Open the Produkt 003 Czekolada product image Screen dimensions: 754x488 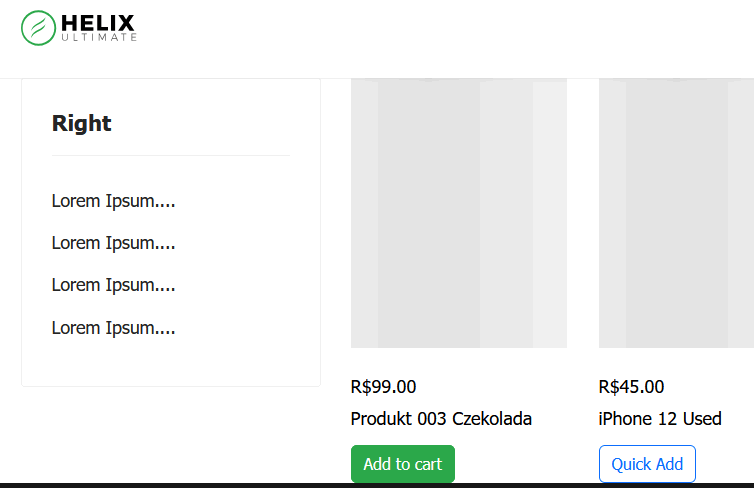tap(458, 212)
